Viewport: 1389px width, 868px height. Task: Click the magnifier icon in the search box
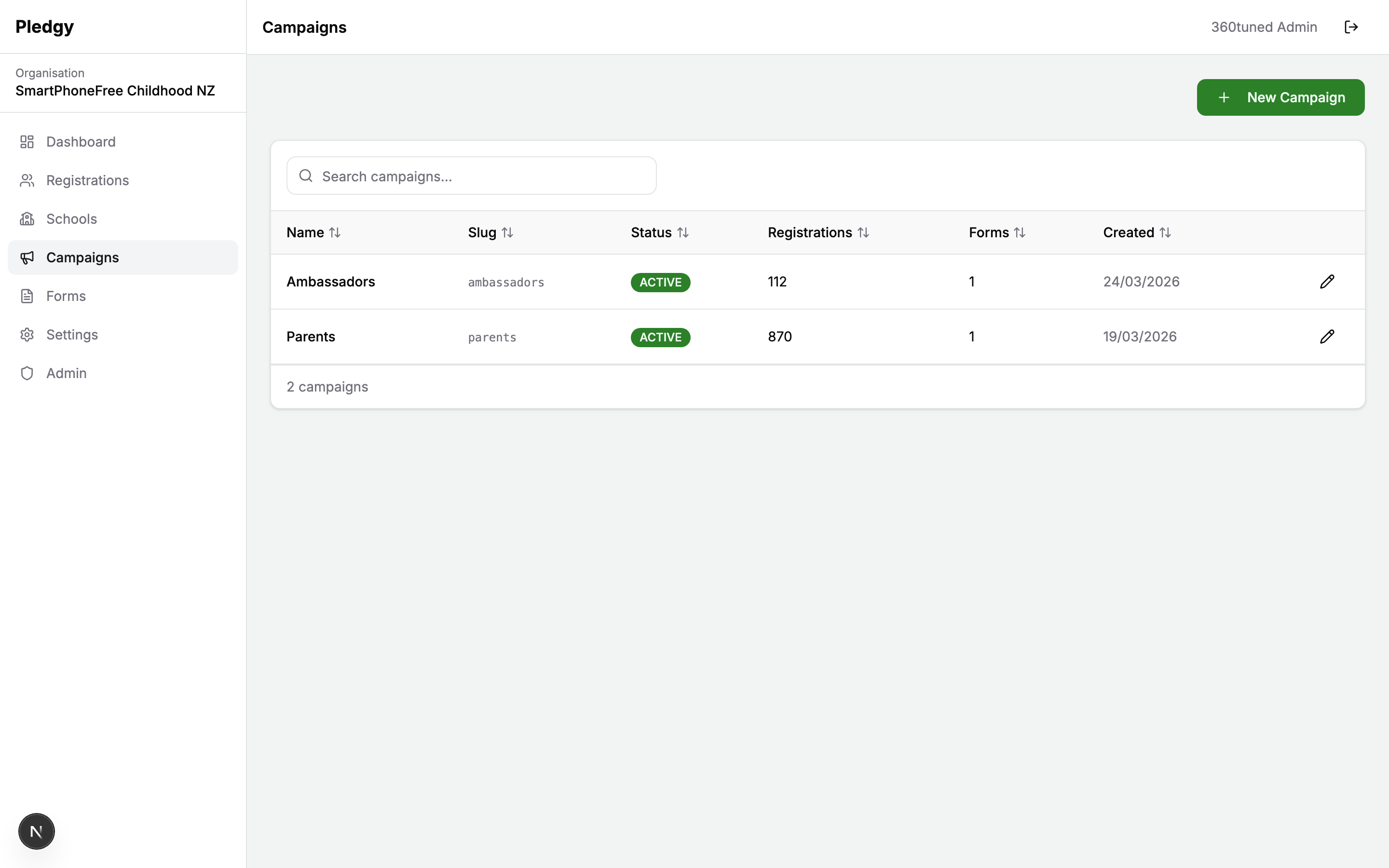tap(306, 176)
